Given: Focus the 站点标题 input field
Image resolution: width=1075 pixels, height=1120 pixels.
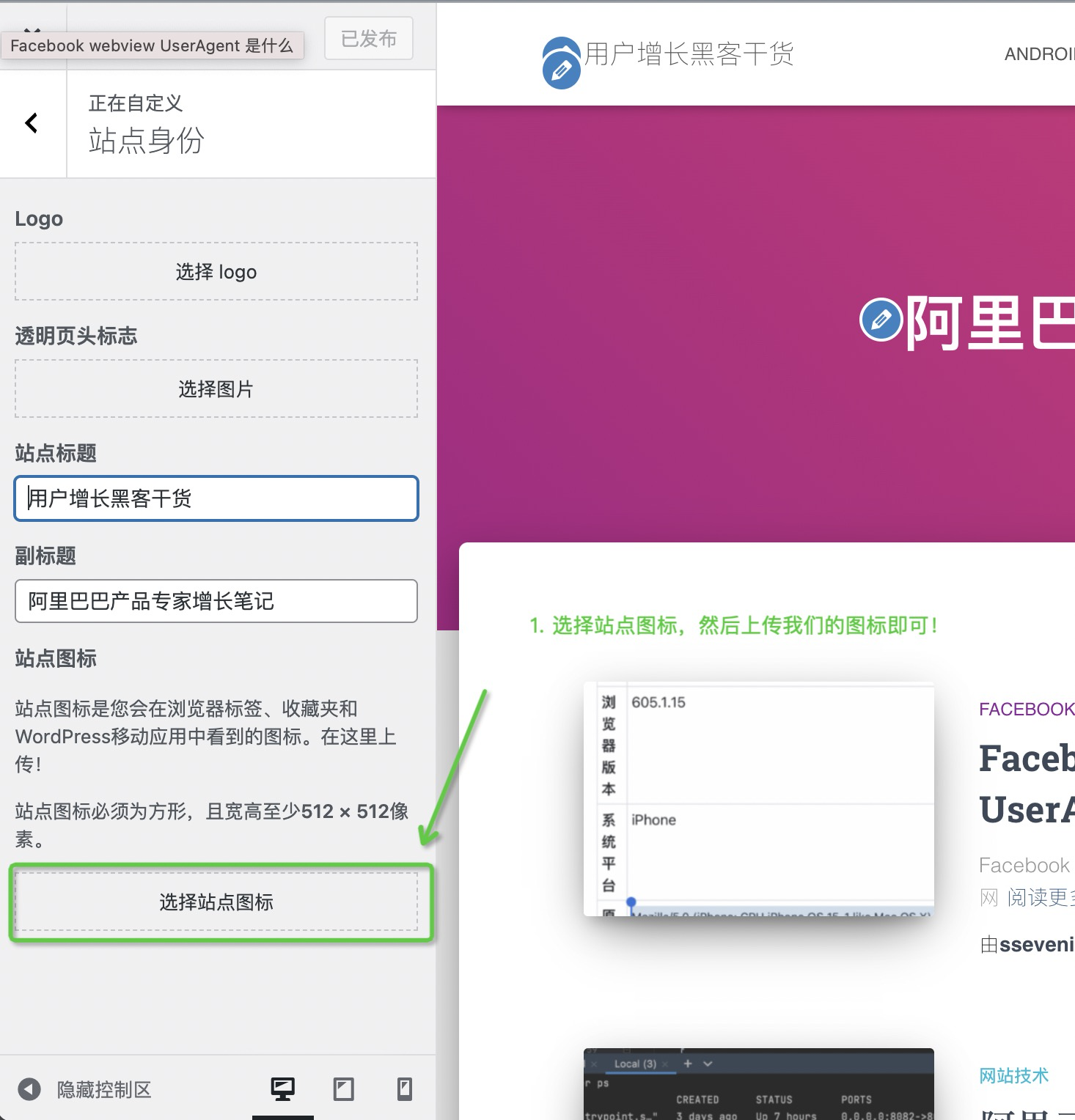Looking at the screenshot, I should click(216, 498).
